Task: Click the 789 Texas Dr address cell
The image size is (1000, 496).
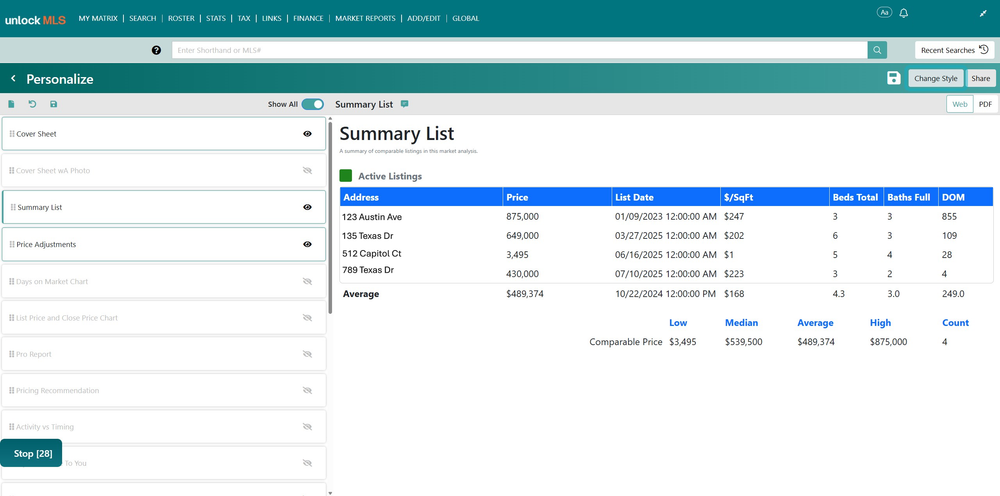Action: pyautogui.click(x=368, y=270)
